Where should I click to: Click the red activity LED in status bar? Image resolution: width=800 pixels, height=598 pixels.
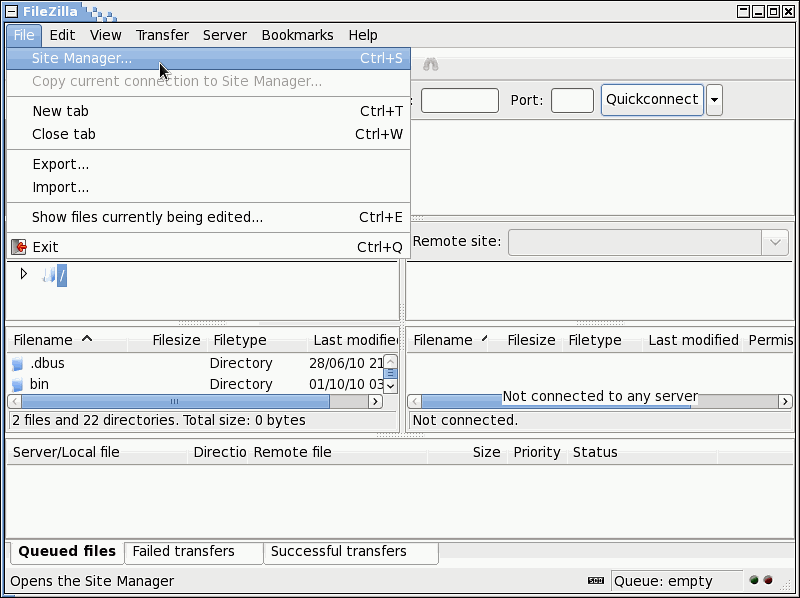tap(768, 580)
